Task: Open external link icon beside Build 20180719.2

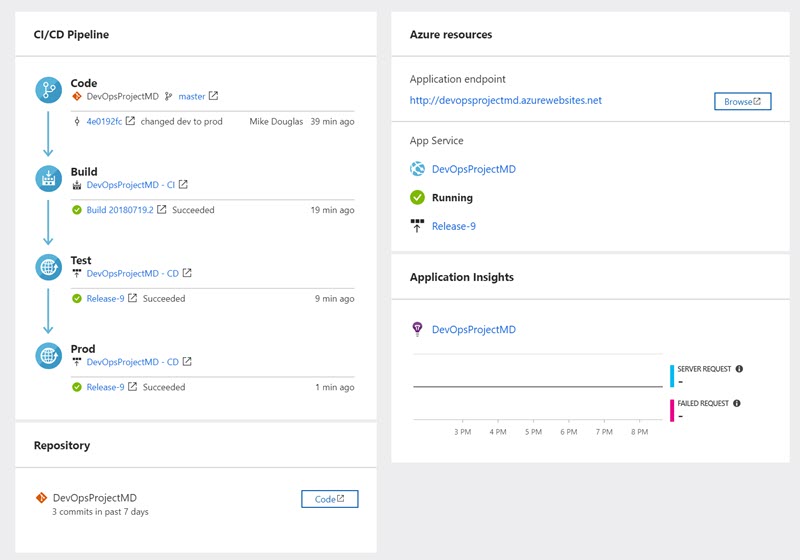Action: (162, 209)
